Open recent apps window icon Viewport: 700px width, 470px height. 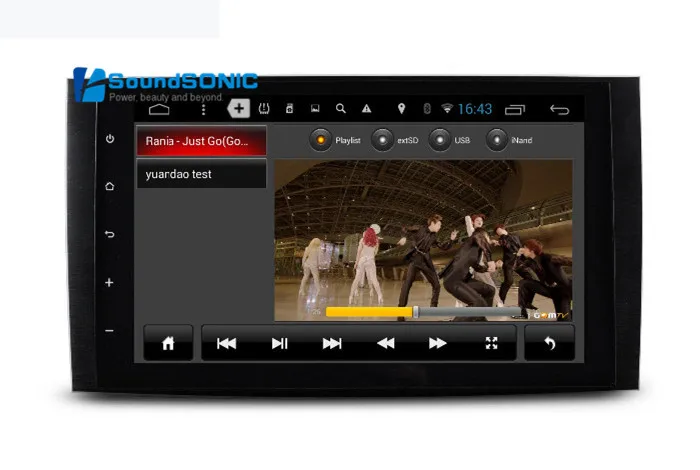[x=515, y=110]
